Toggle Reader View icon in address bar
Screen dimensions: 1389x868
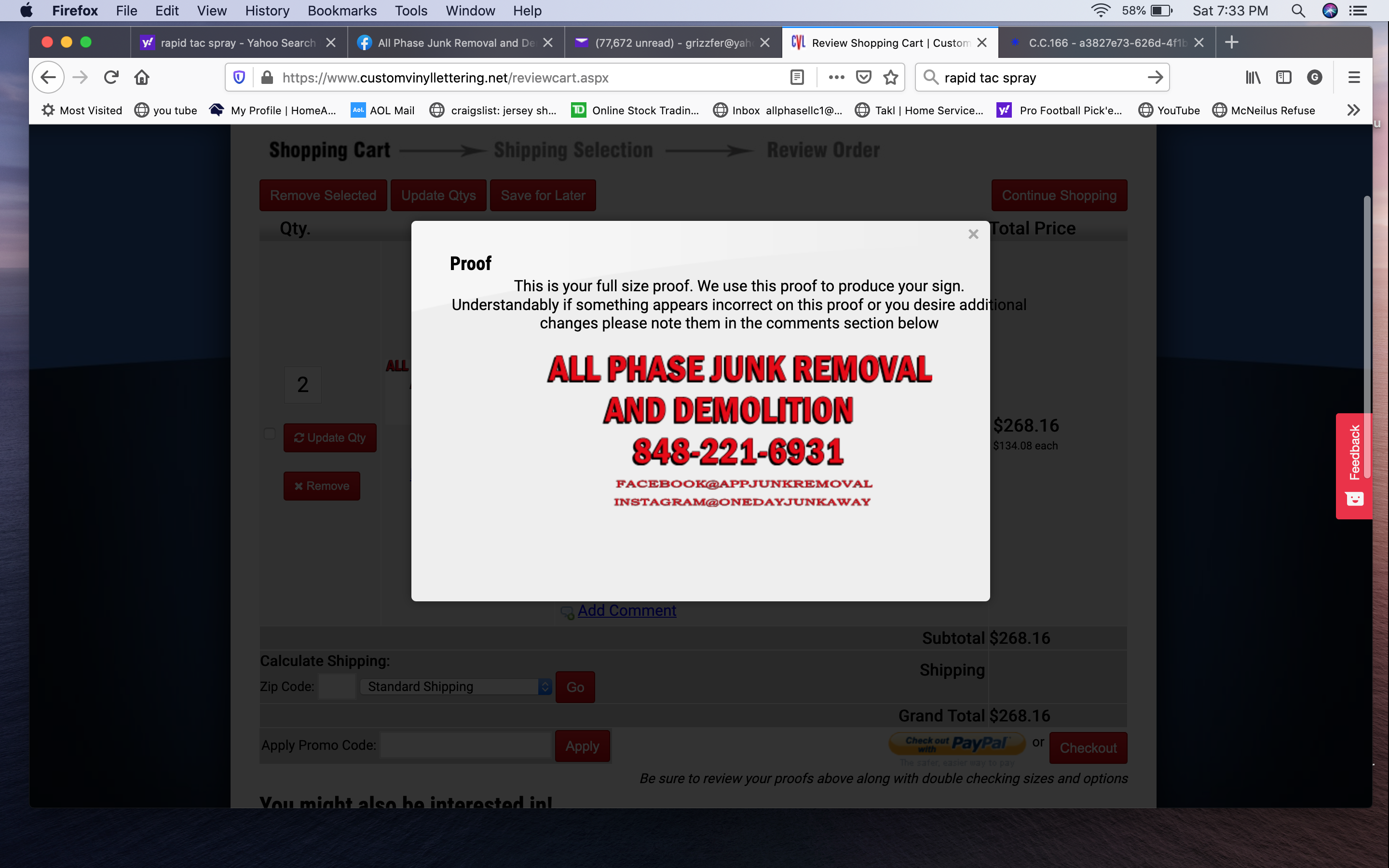pyautogui.click(x=797, y=78)
